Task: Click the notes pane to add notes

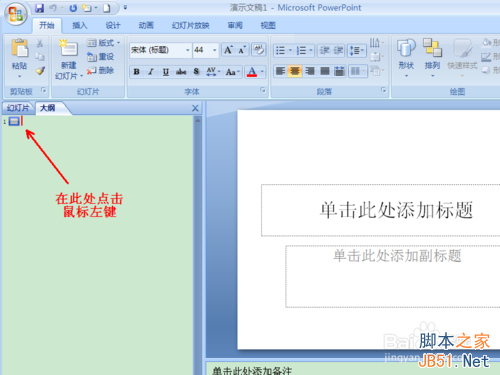Action: coord(353,369)
